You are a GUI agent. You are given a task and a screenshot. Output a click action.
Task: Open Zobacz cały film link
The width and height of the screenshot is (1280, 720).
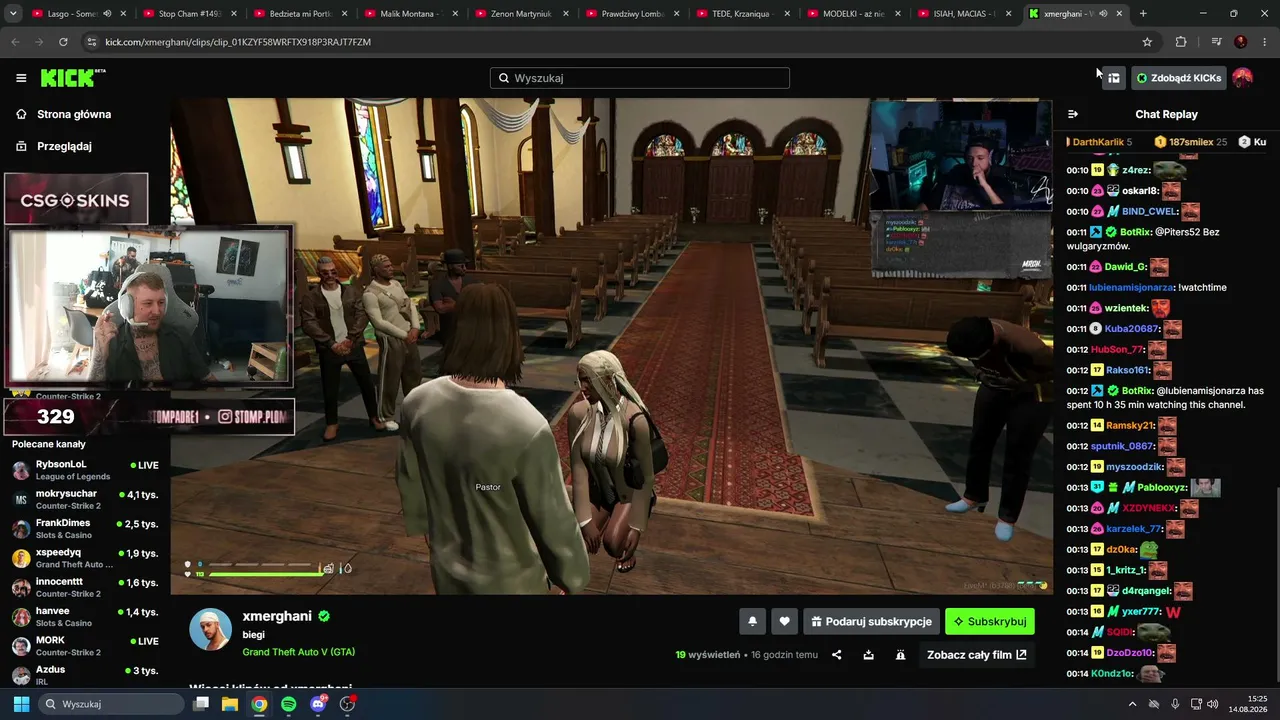pyautogui.click(x=977, y=655)
